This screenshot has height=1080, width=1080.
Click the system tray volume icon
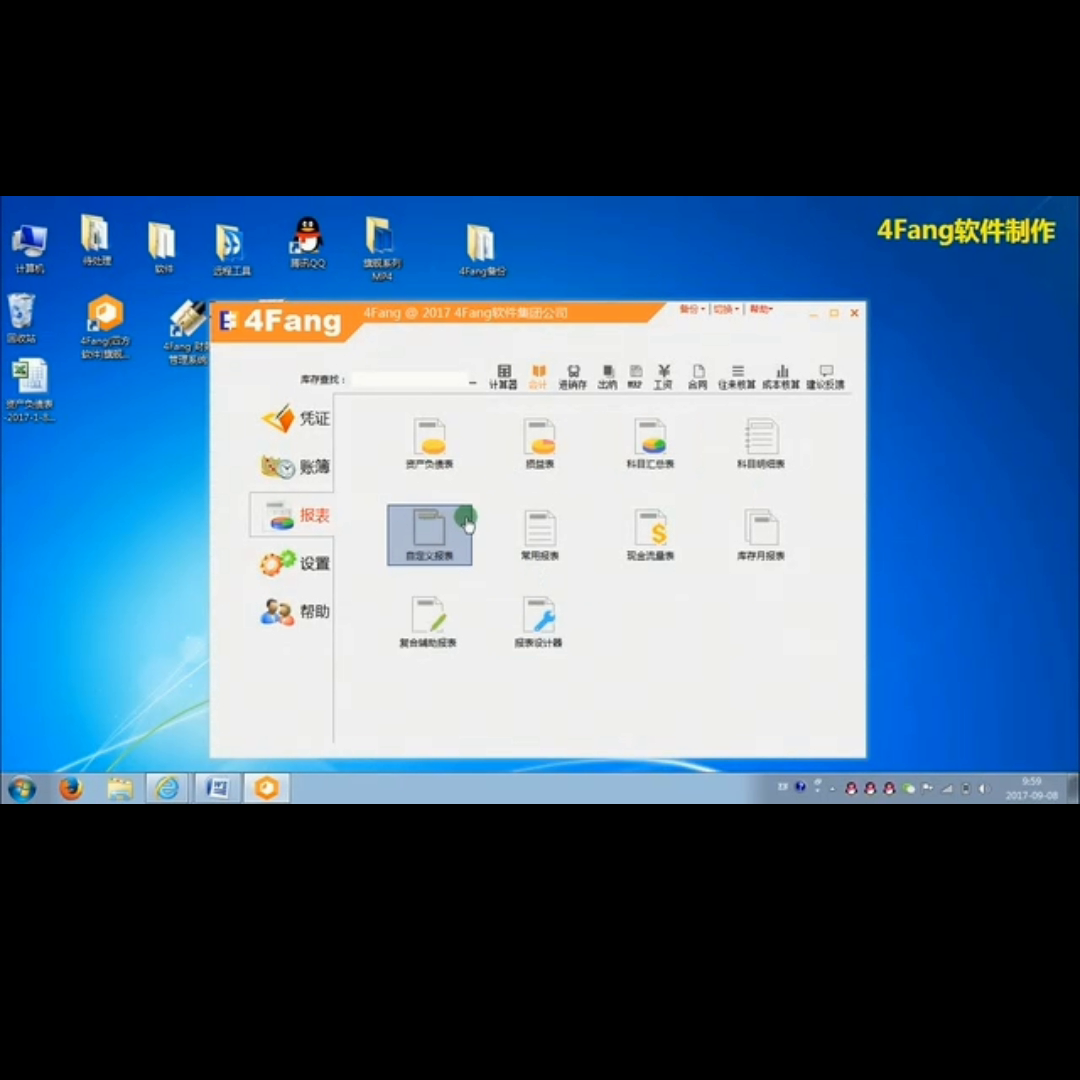point(984,789)
